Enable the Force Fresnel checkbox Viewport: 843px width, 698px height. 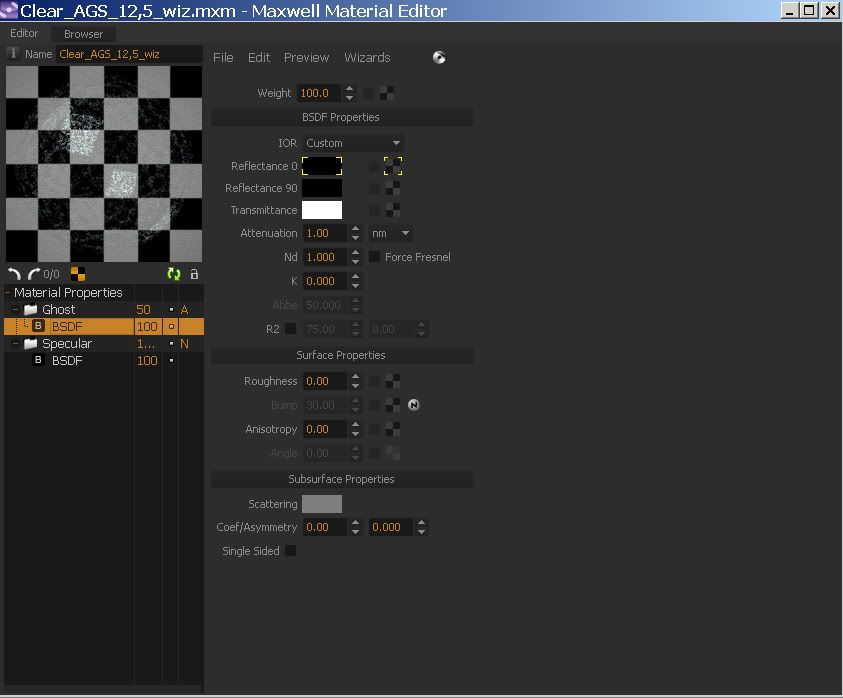(x=375, y=257)
